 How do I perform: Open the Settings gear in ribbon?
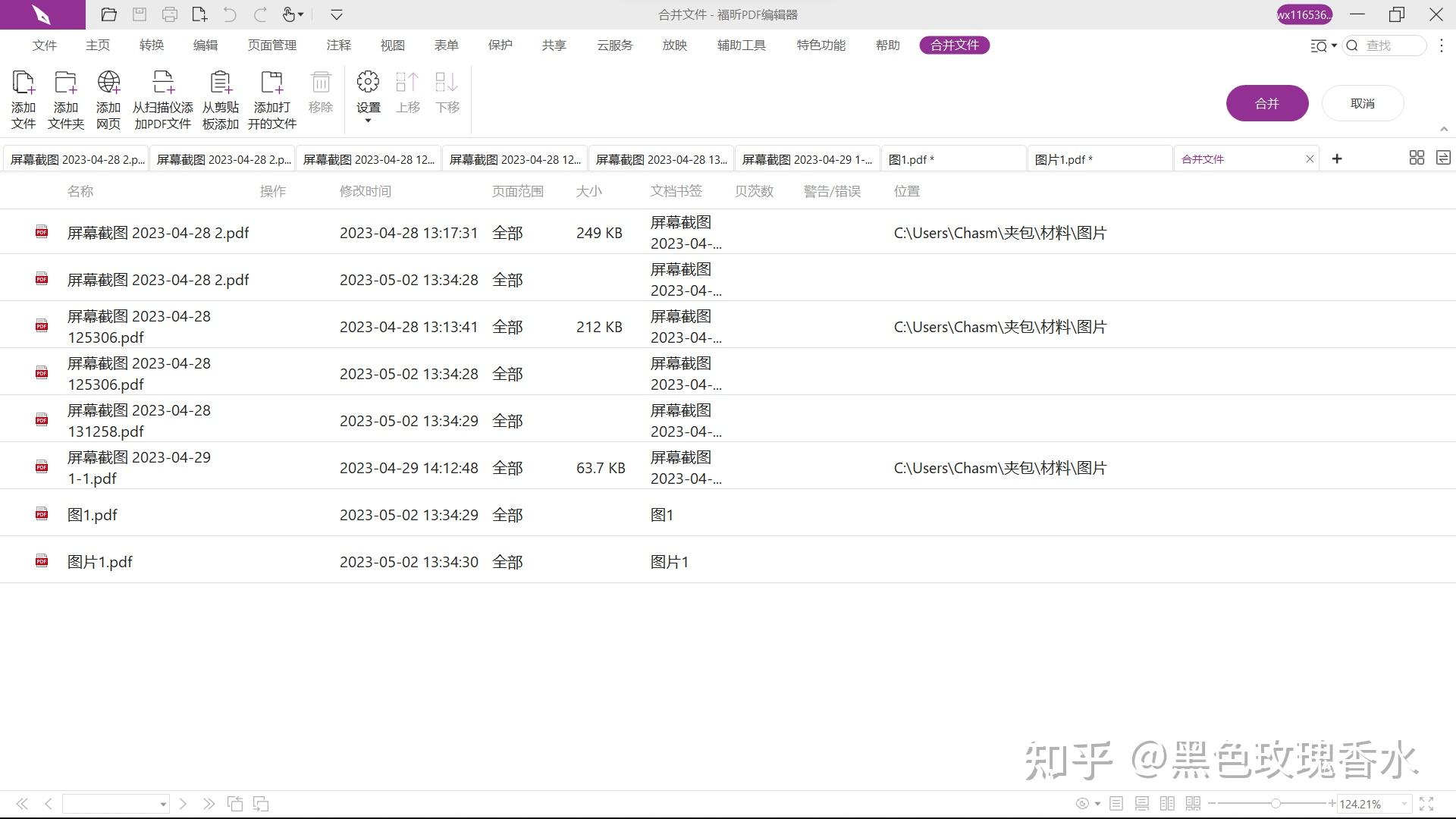pos(368,83)
